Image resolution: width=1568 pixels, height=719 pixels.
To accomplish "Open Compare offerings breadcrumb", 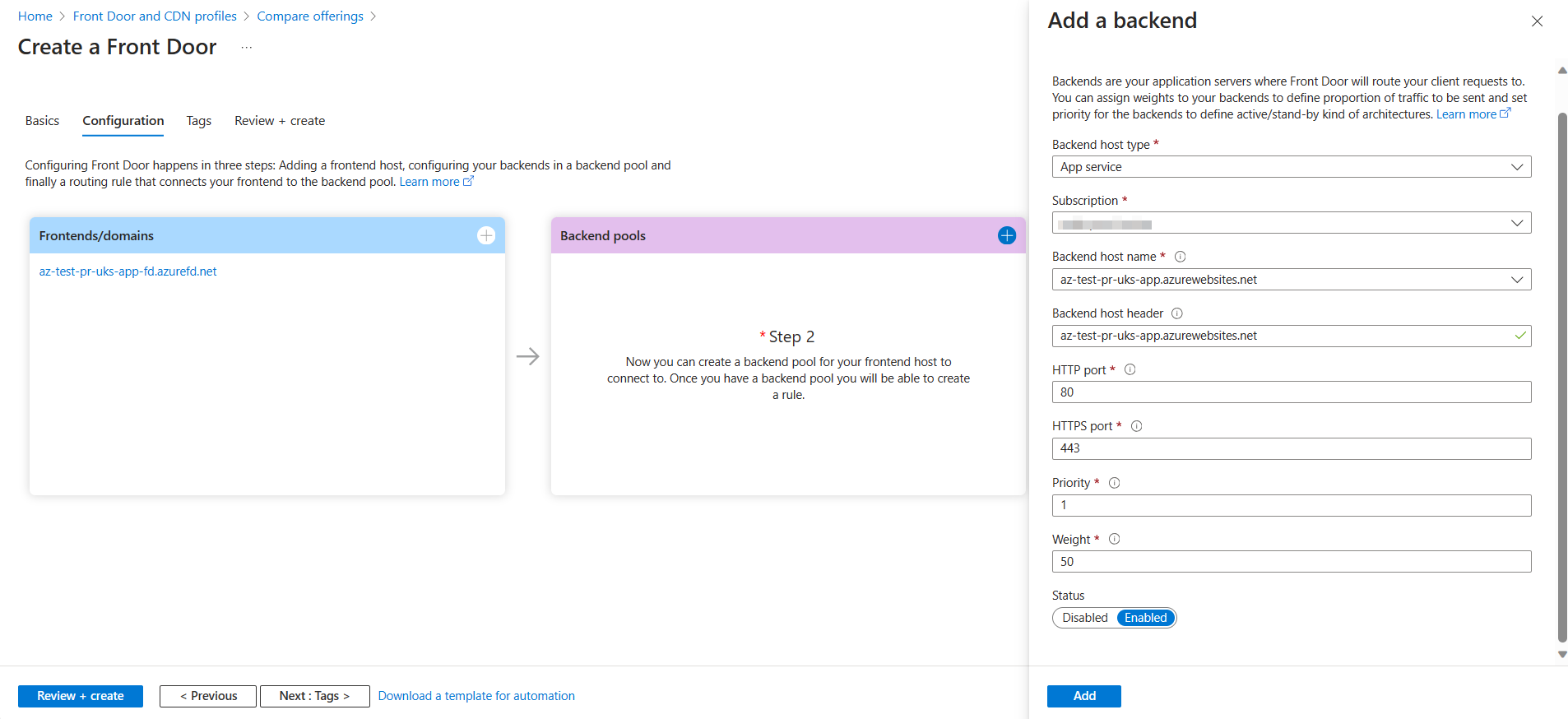I will (310, 16).
